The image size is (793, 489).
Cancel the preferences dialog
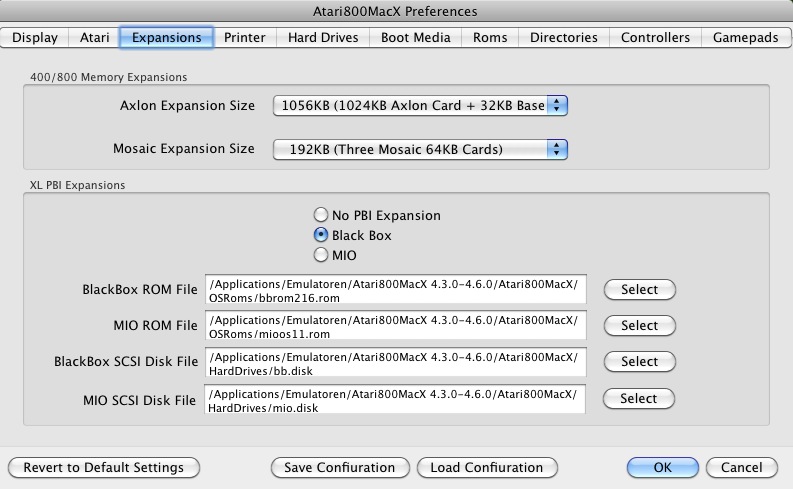pyautogui.click(x=741, y=467)
